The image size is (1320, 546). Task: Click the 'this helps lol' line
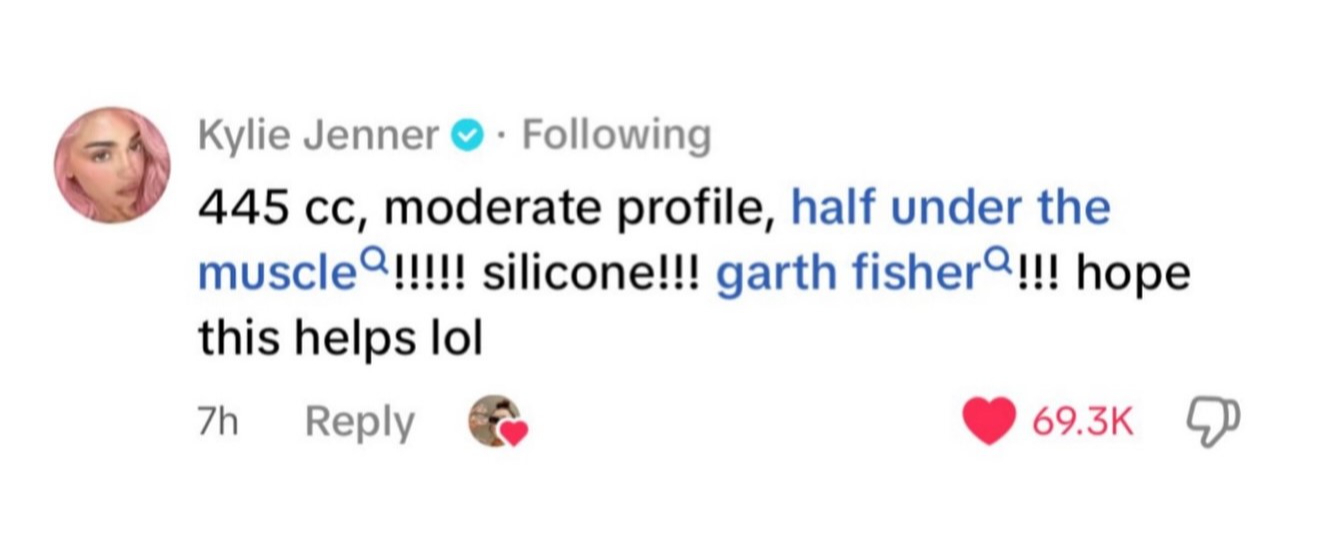[x=340, y=340]
